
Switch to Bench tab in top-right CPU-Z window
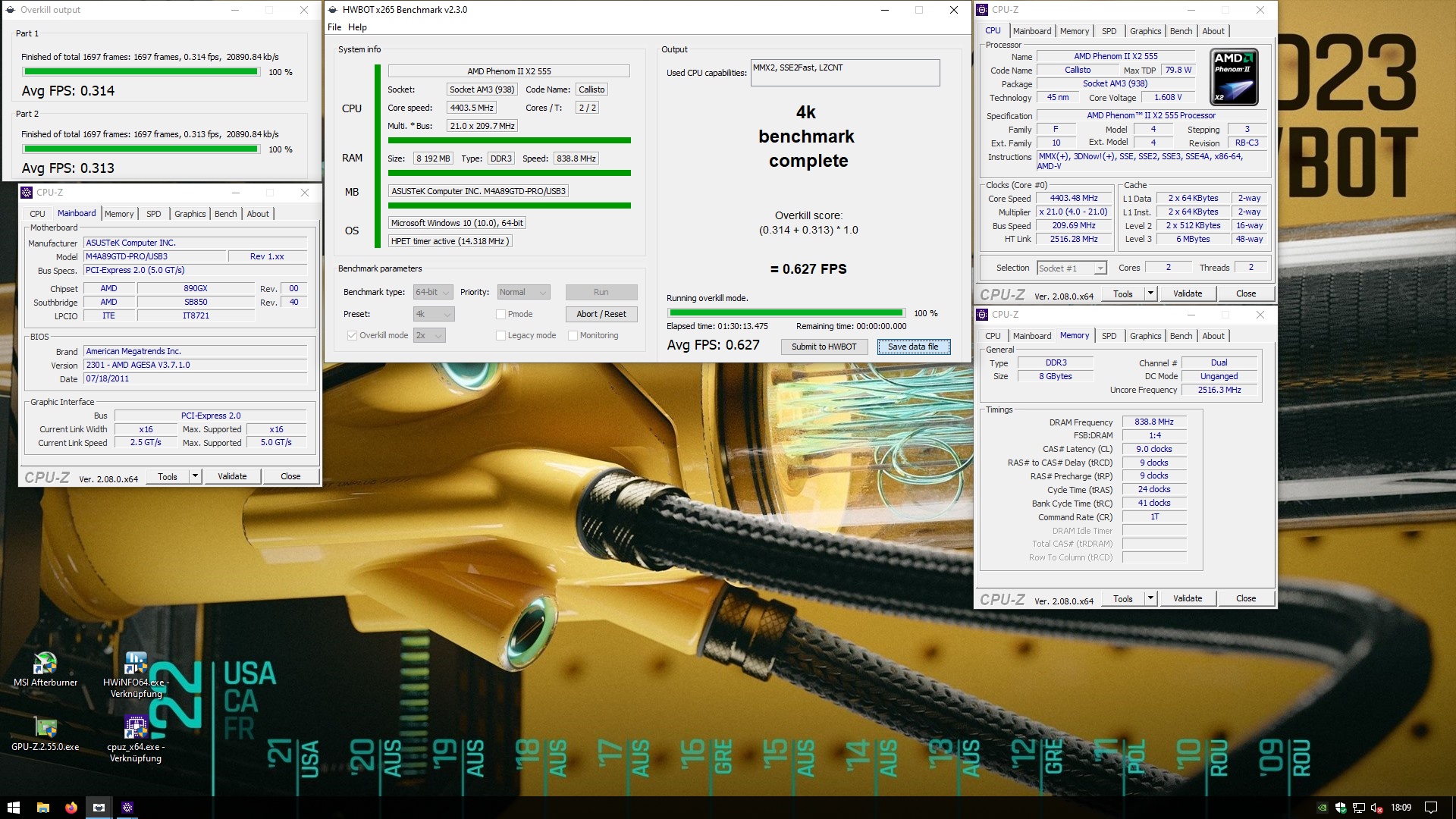click(x=1181, y=31)
